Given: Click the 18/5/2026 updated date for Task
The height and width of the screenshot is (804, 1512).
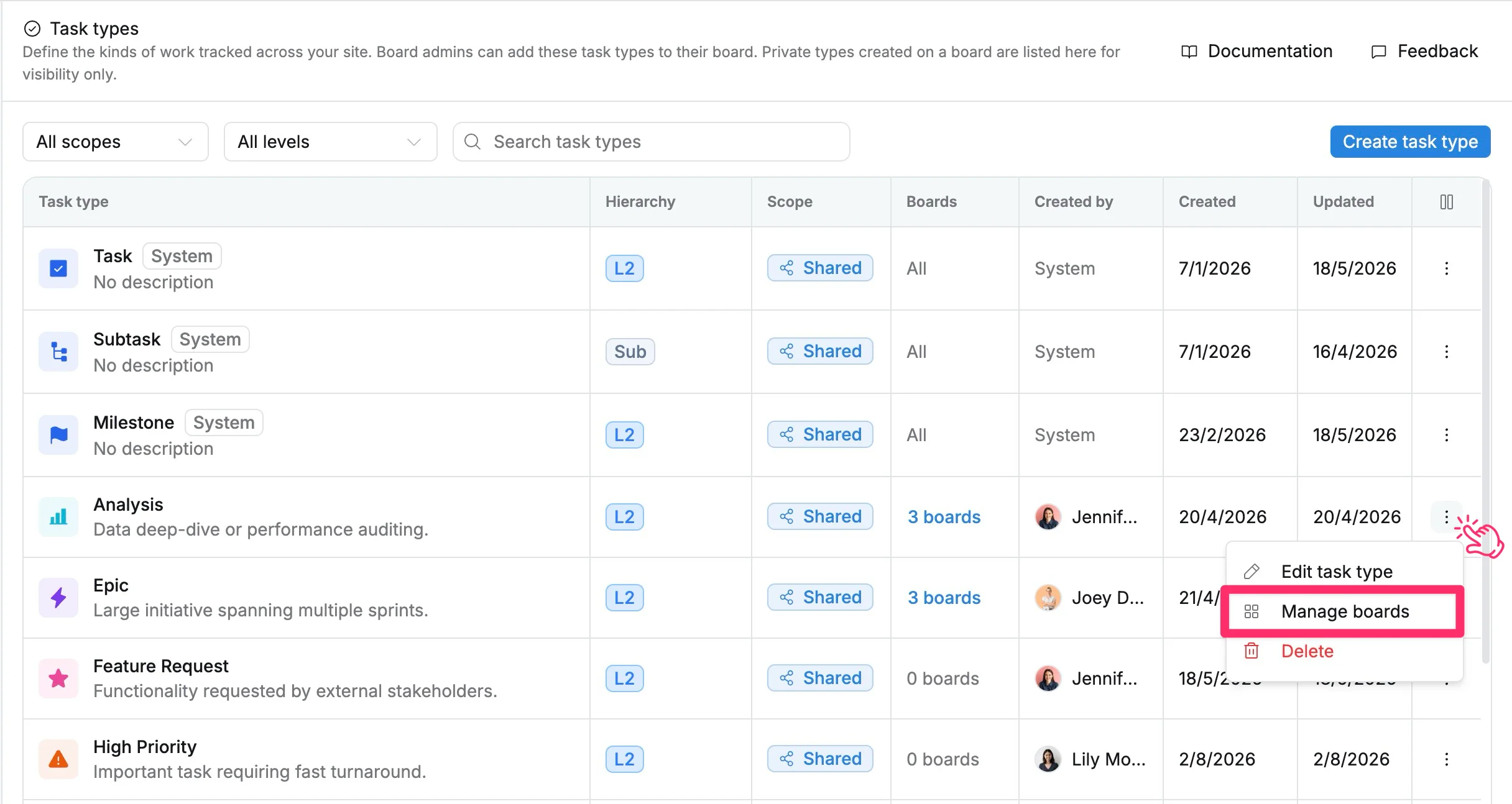Looking at the screenshot, I should pyautogui.click(x=1355, y=268).
